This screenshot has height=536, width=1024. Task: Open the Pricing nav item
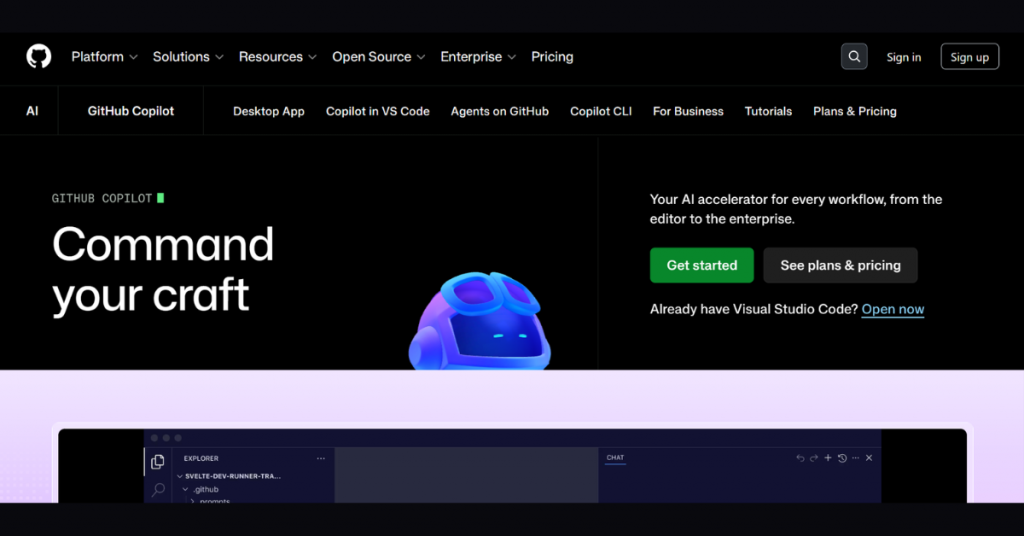pos(552,57)
